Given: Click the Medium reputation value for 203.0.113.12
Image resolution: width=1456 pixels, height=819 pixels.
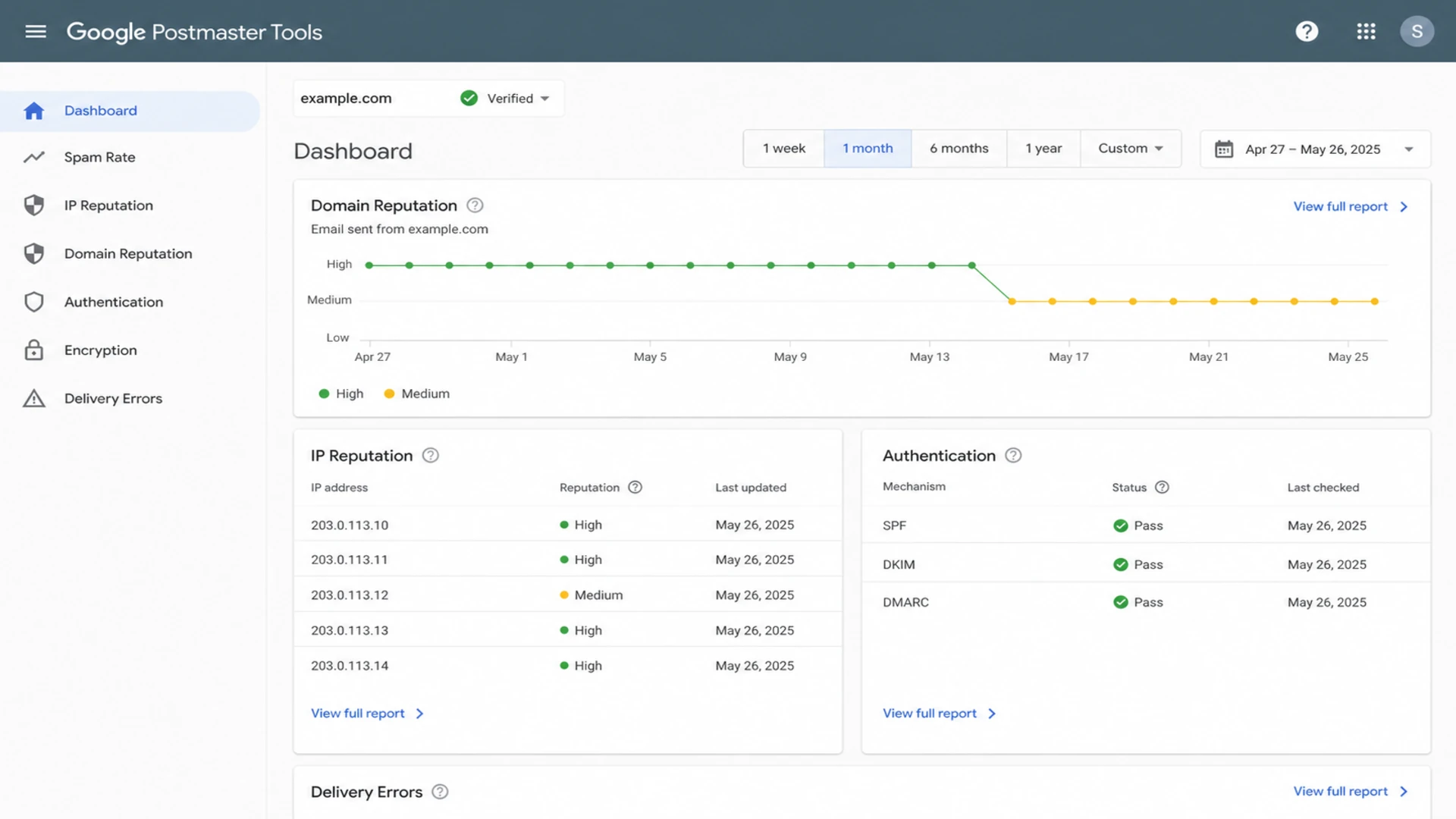Looking at the screenshot, I should pos(591,595).
